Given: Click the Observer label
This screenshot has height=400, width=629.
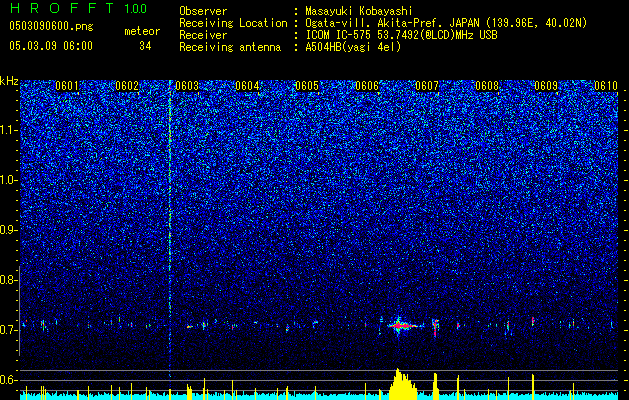Looking at the screenshot, I should (x=203, y=11).
